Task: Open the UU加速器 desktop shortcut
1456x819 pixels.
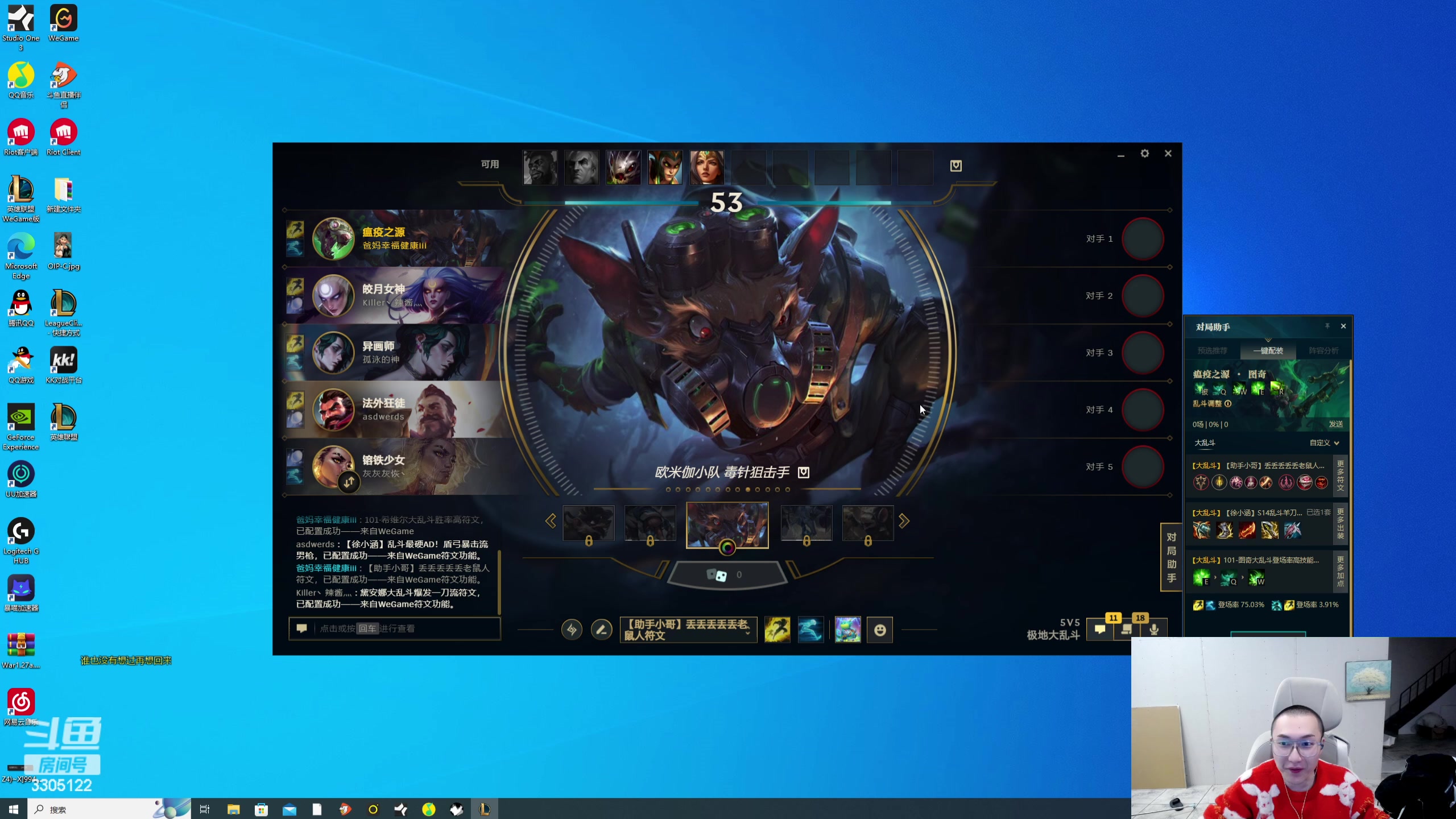Action: tap(21, 479)
